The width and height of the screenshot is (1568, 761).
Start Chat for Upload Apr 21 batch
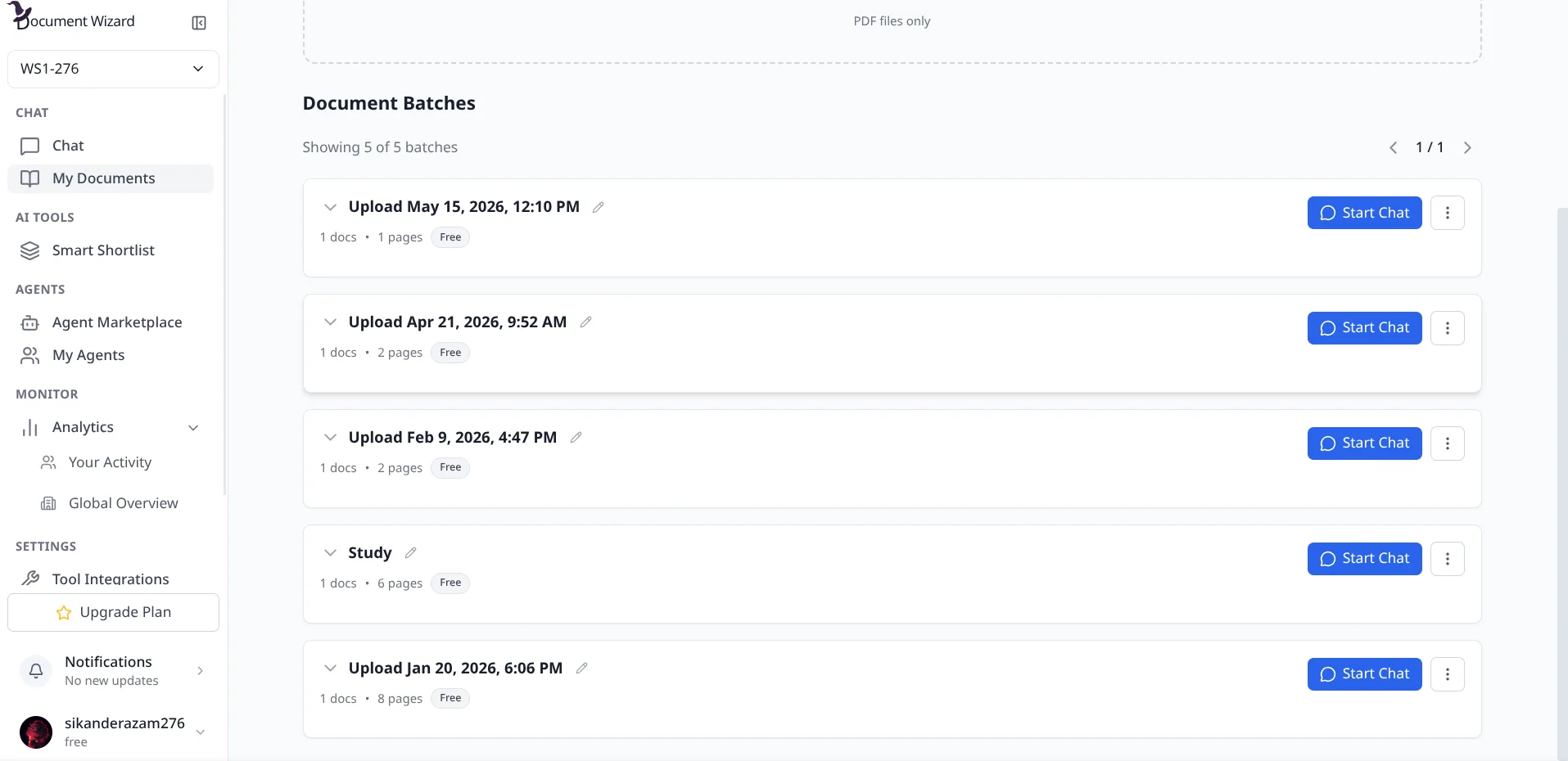click(1364, 328)
